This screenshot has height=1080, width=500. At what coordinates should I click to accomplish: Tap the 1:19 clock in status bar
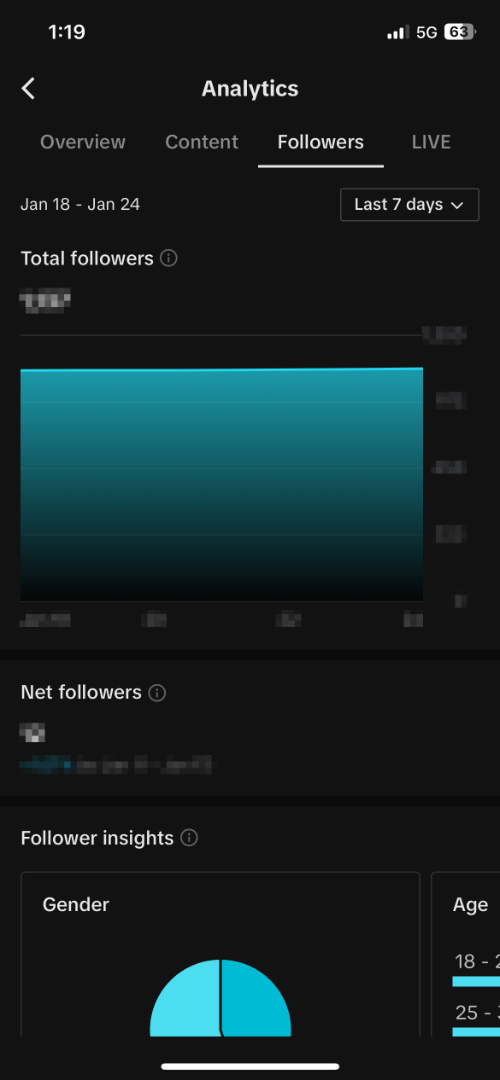67,32
